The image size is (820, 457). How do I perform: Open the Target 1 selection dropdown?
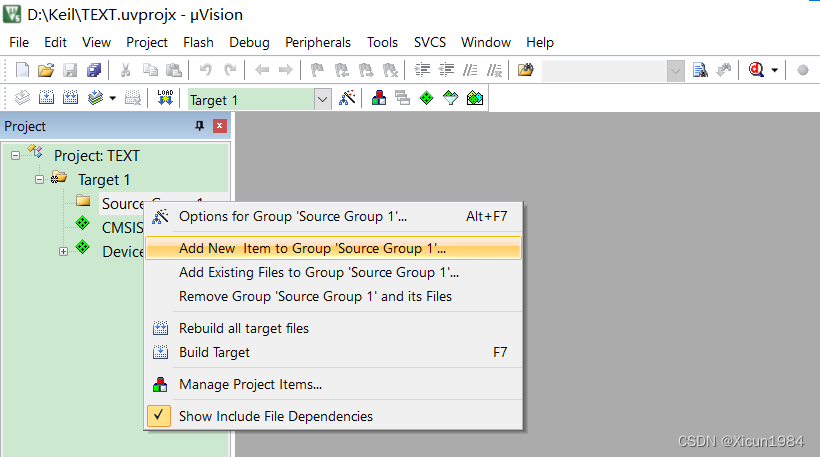[323, 99]
